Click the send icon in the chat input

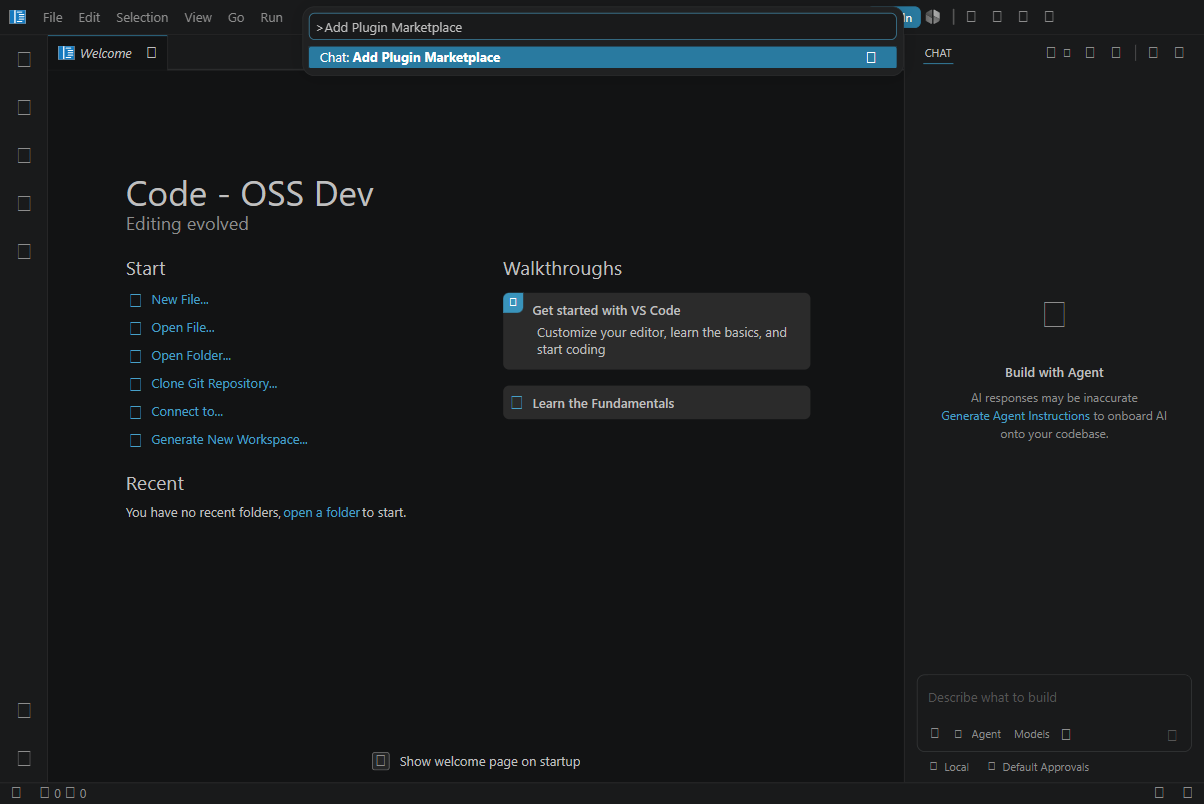(x=1172, y=735)
